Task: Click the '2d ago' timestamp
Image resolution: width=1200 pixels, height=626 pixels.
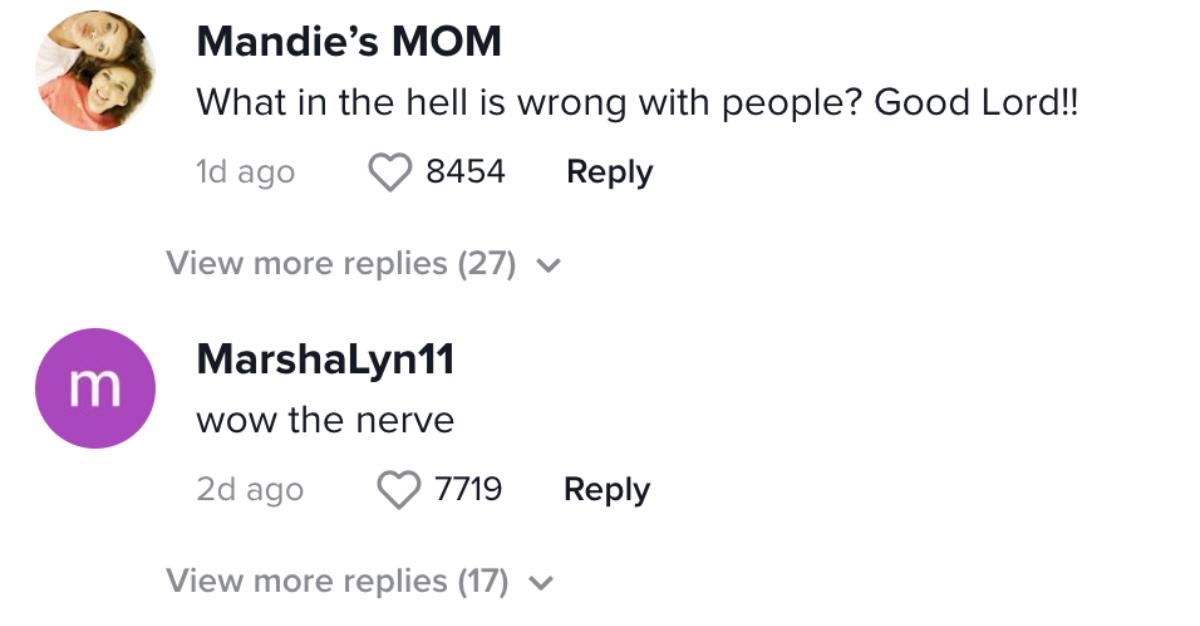Action: (x=249, y=489)
